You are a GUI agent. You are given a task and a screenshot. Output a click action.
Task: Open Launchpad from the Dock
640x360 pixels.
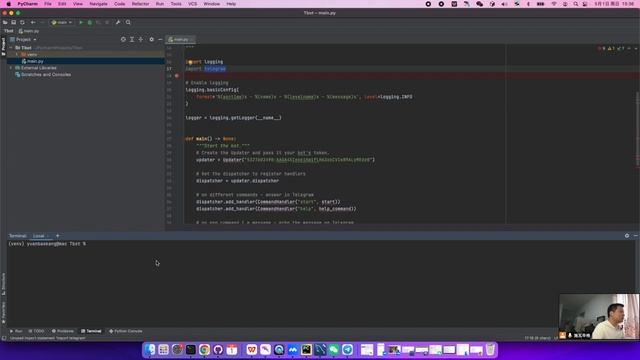[163, 349]
